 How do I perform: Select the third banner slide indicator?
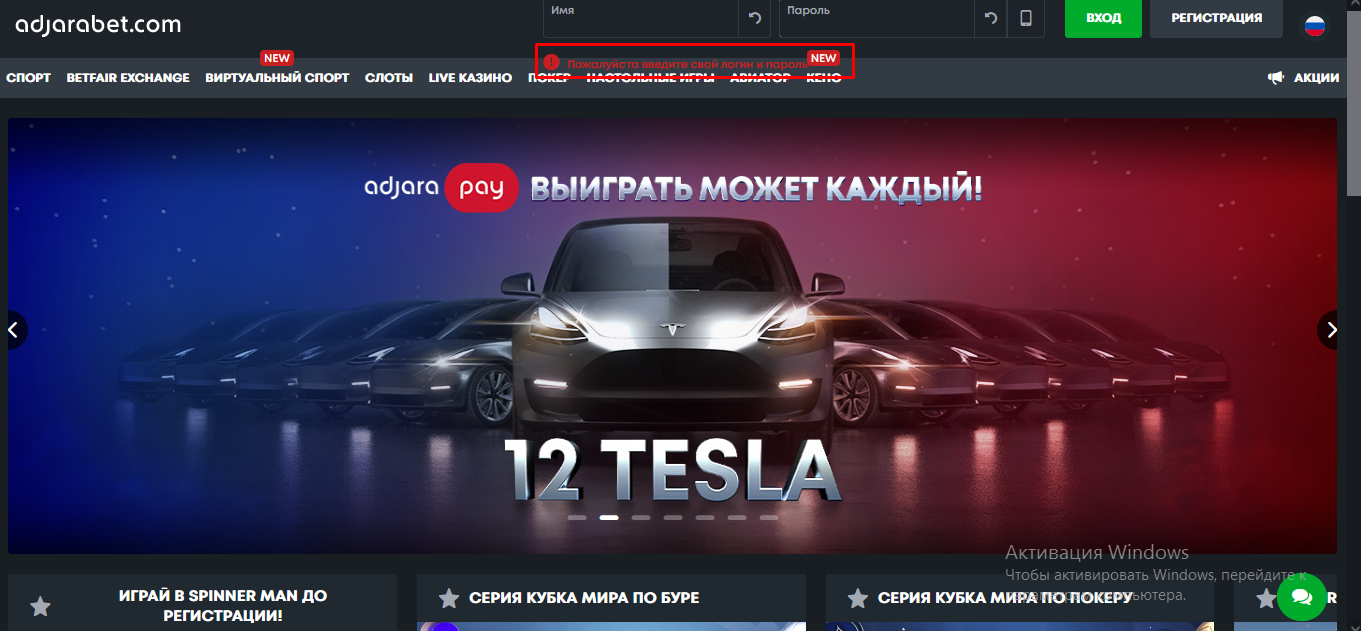click(x=641, y=517)
